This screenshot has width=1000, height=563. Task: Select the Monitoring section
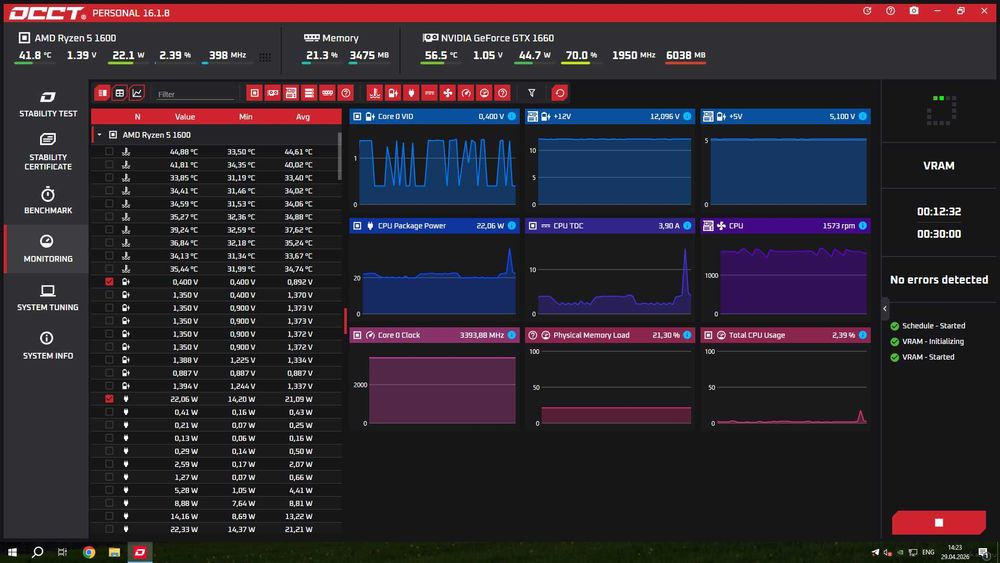point(48,249)
